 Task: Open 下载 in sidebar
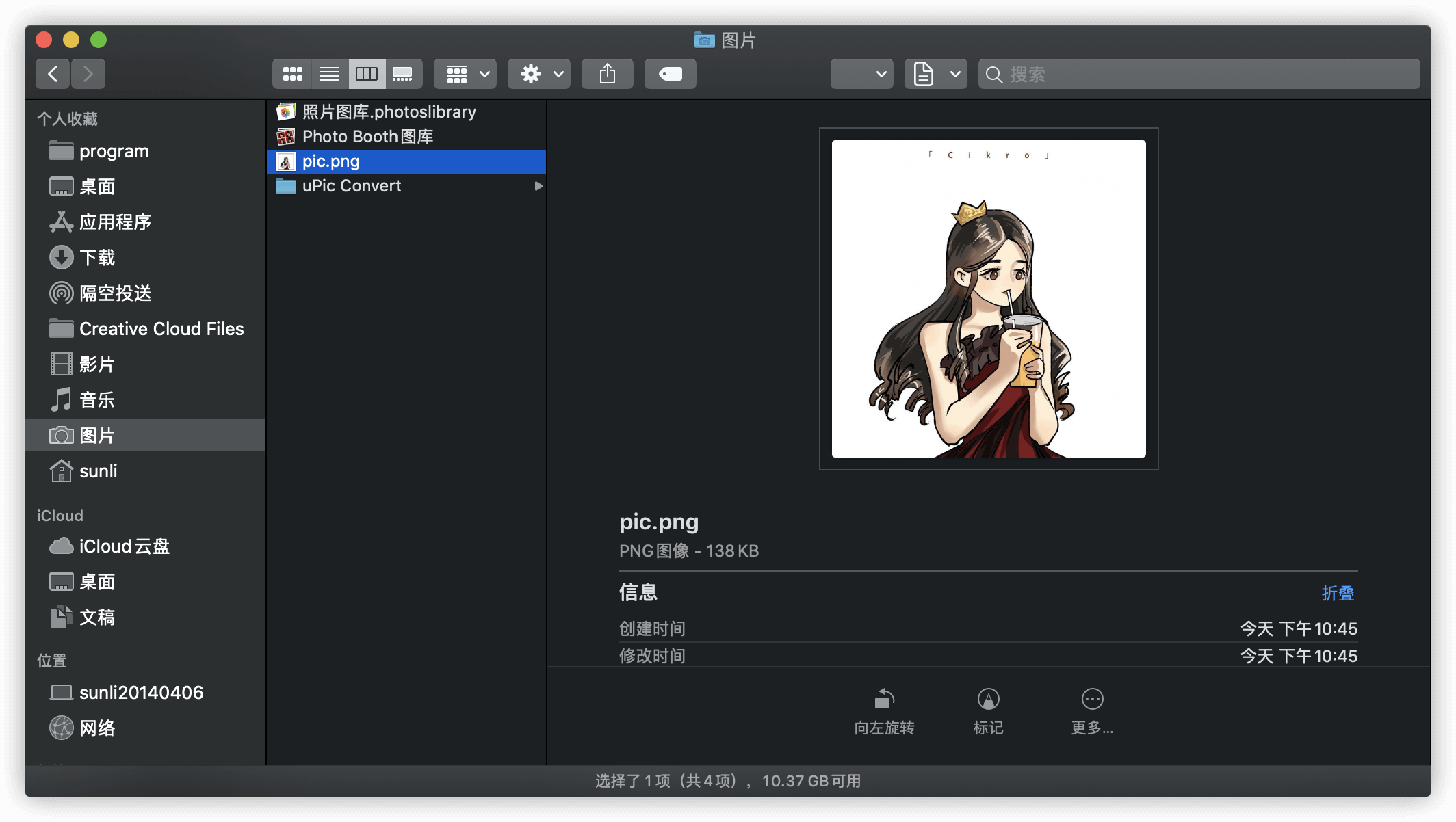coord(145,258)
